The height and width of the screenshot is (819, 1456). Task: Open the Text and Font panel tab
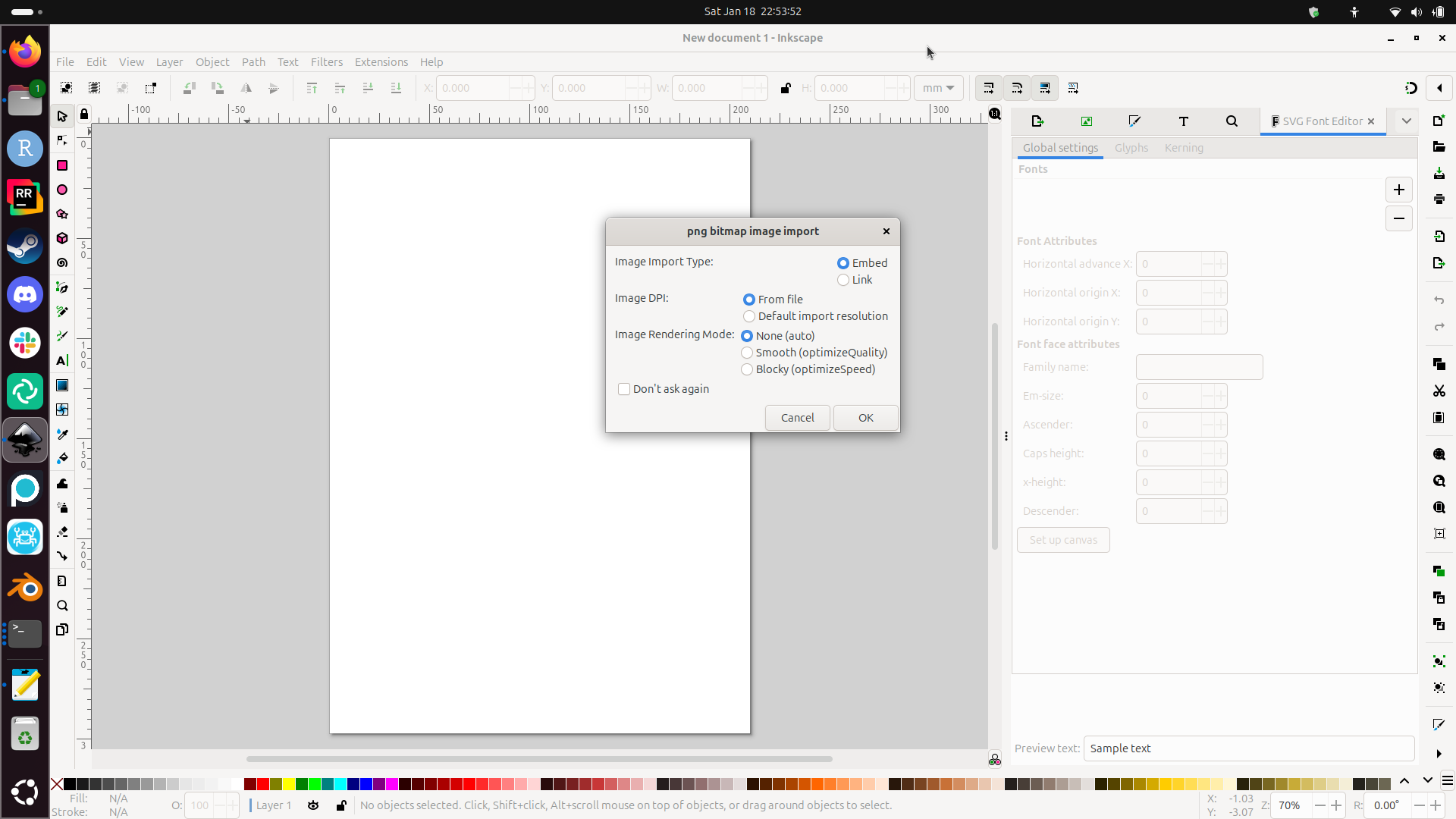pos(1183,121)
